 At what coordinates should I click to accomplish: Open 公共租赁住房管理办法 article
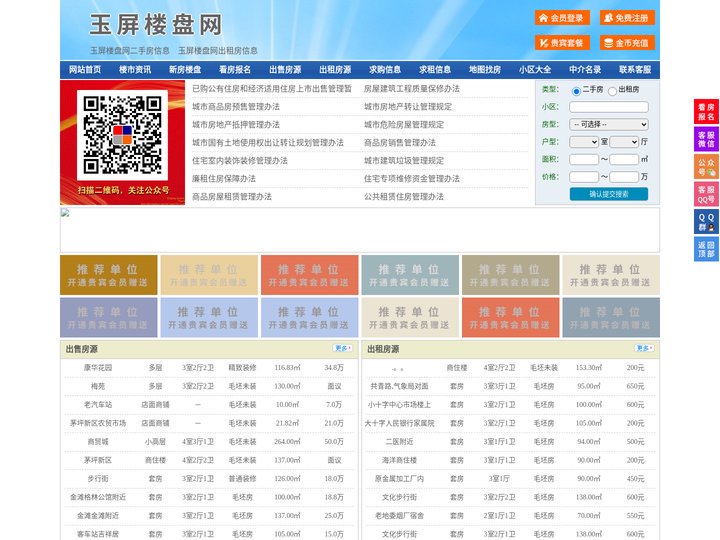point(404,197)
